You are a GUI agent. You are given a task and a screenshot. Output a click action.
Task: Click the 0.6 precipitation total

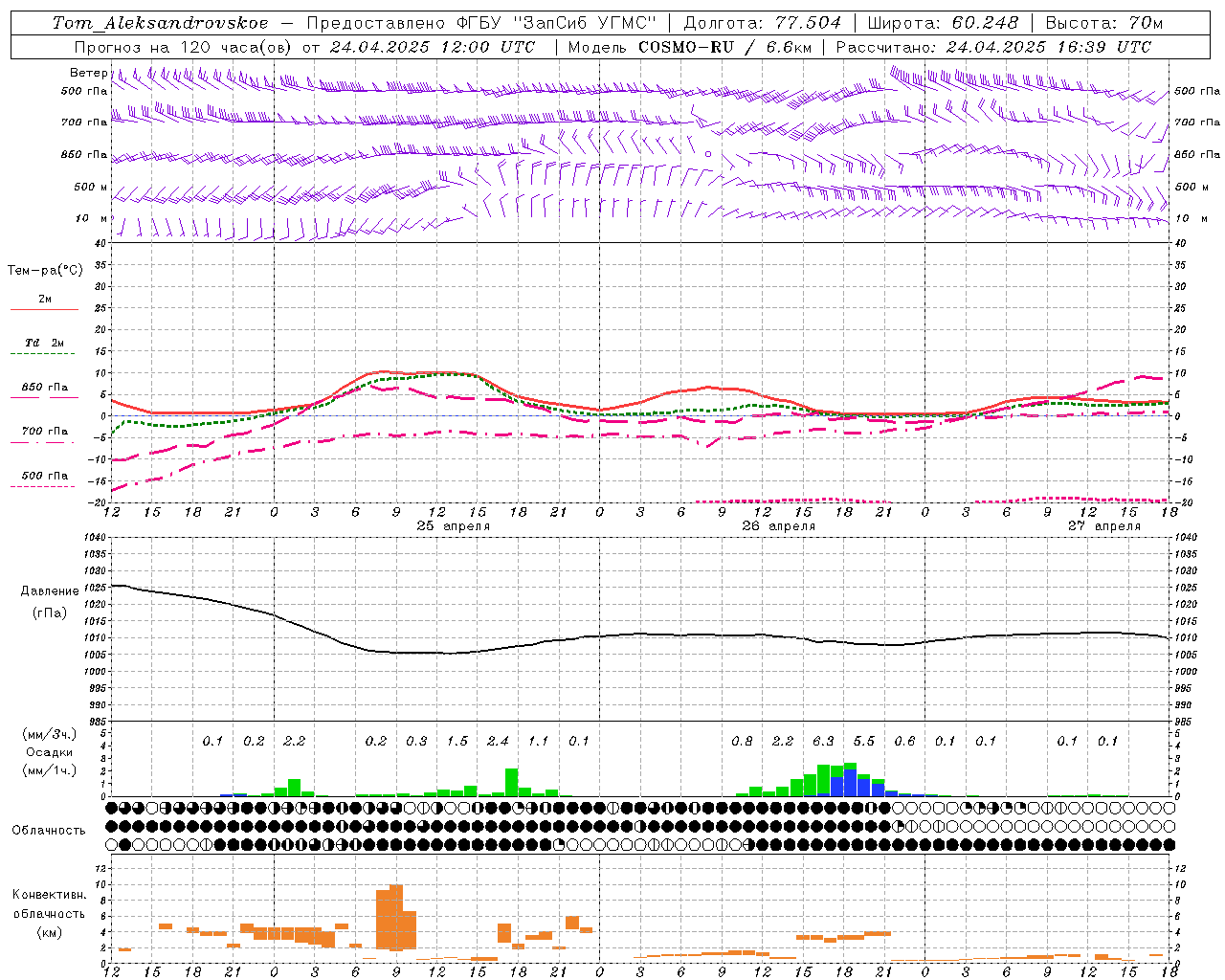pos(904,741)
